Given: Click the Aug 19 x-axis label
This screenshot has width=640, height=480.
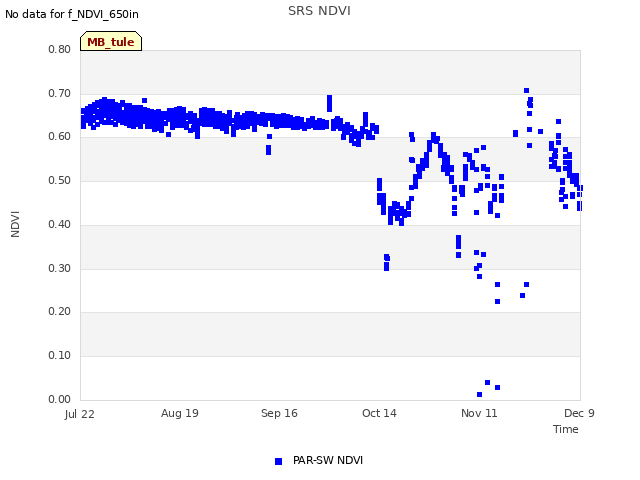Looking at the screenshot, I should pyautogui.click(x=180, y=413).
